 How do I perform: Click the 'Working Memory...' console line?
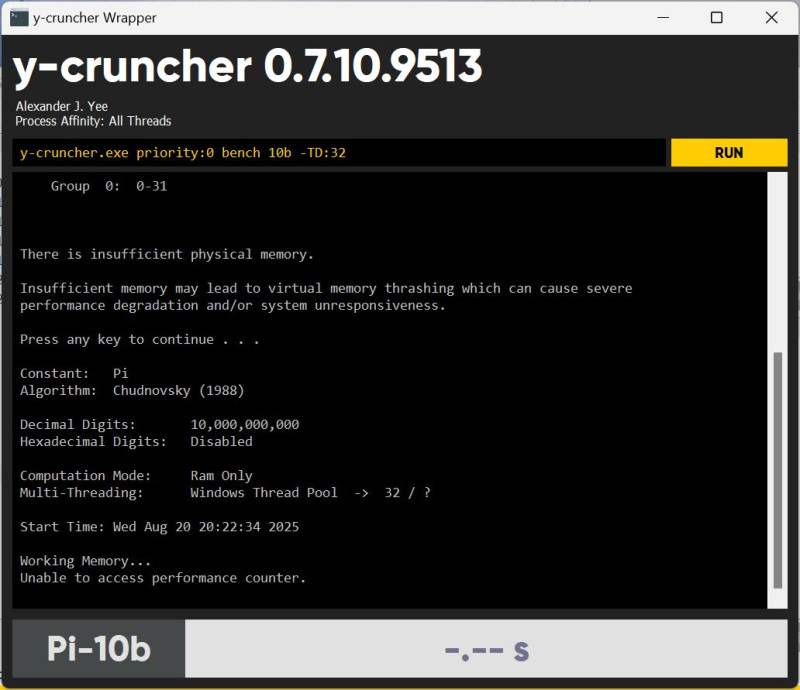(85, 561)
